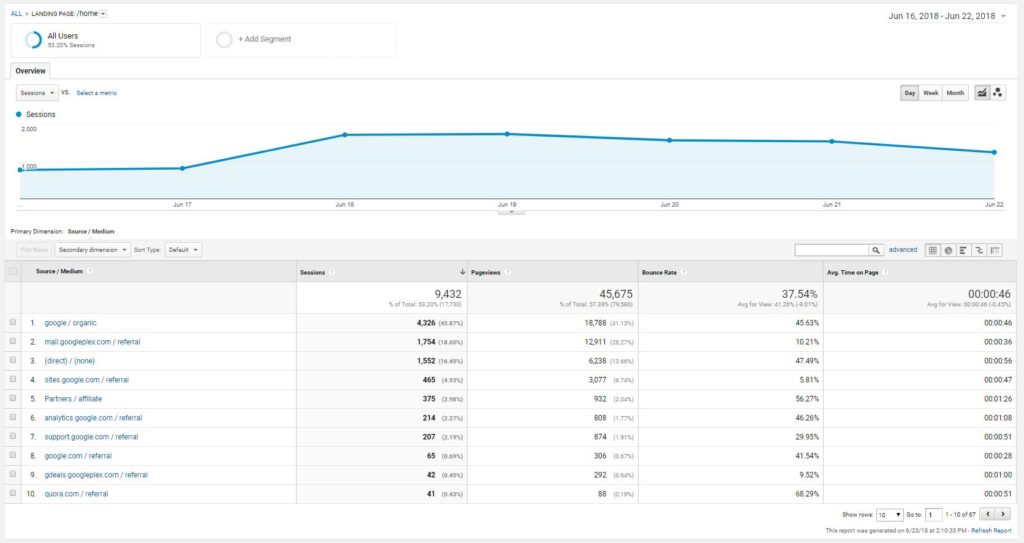The image size is (1024, 543).
Task: Switch chart granularity to Week
Action: tap(931, 93)
